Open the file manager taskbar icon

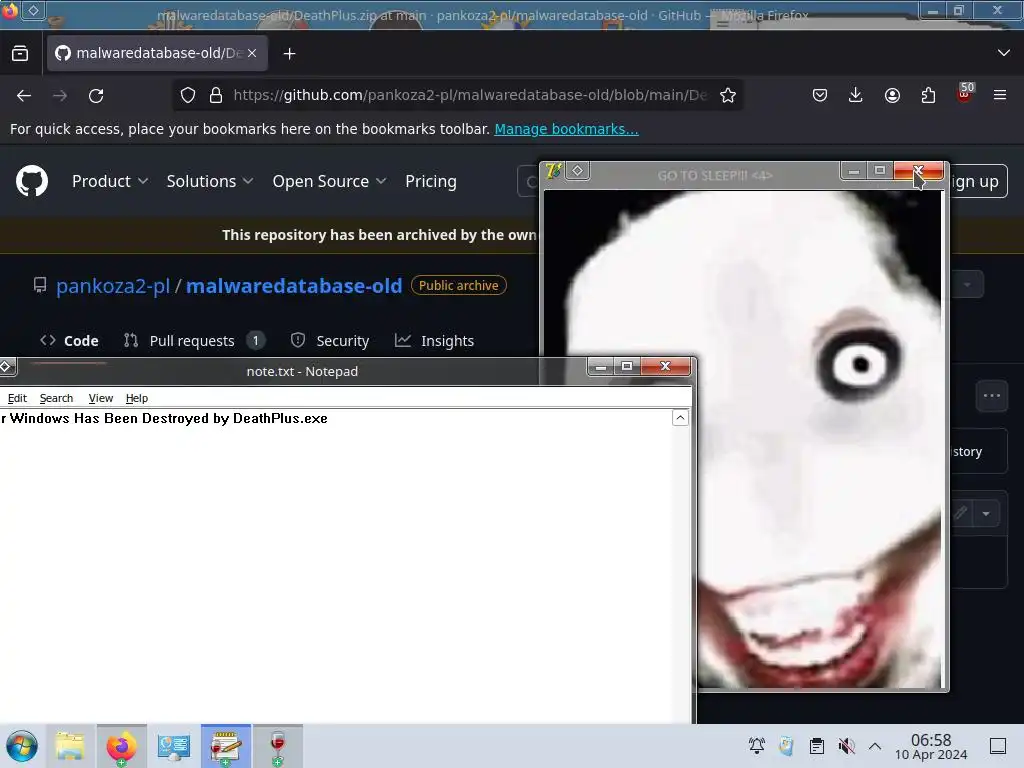[70, 746]
